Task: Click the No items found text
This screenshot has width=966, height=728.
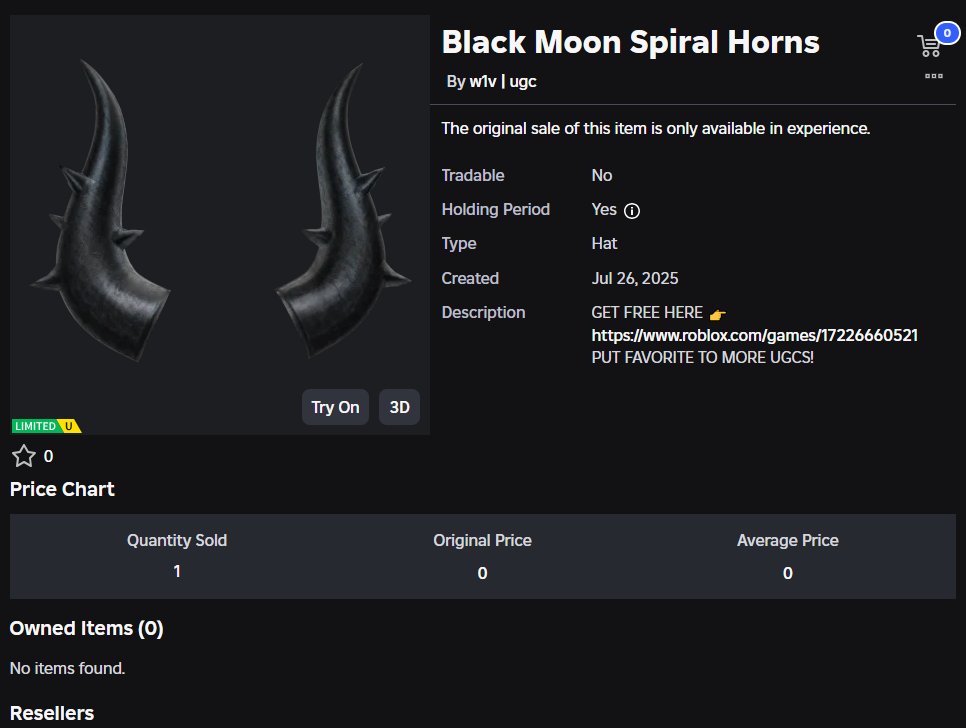Action: [x=67, y=668]
